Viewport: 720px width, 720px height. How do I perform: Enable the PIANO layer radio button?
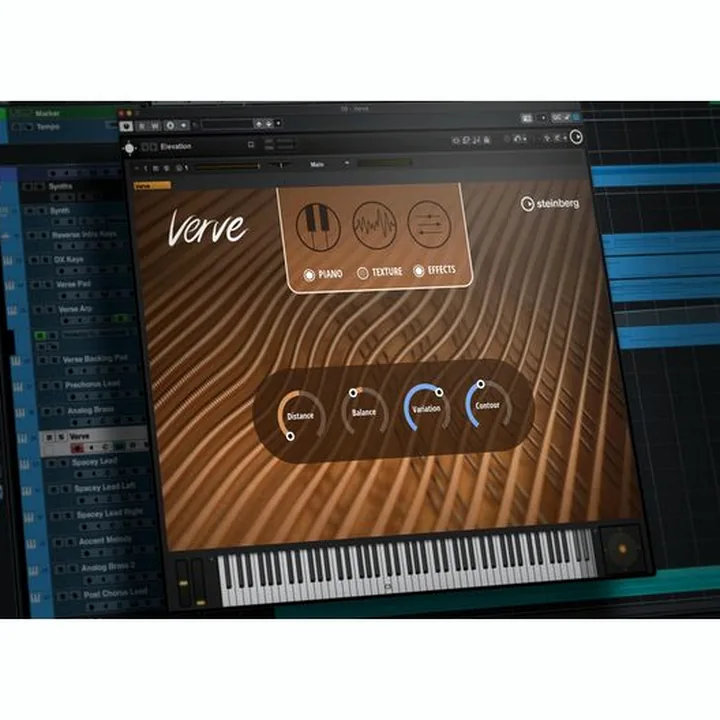point(309,275)
